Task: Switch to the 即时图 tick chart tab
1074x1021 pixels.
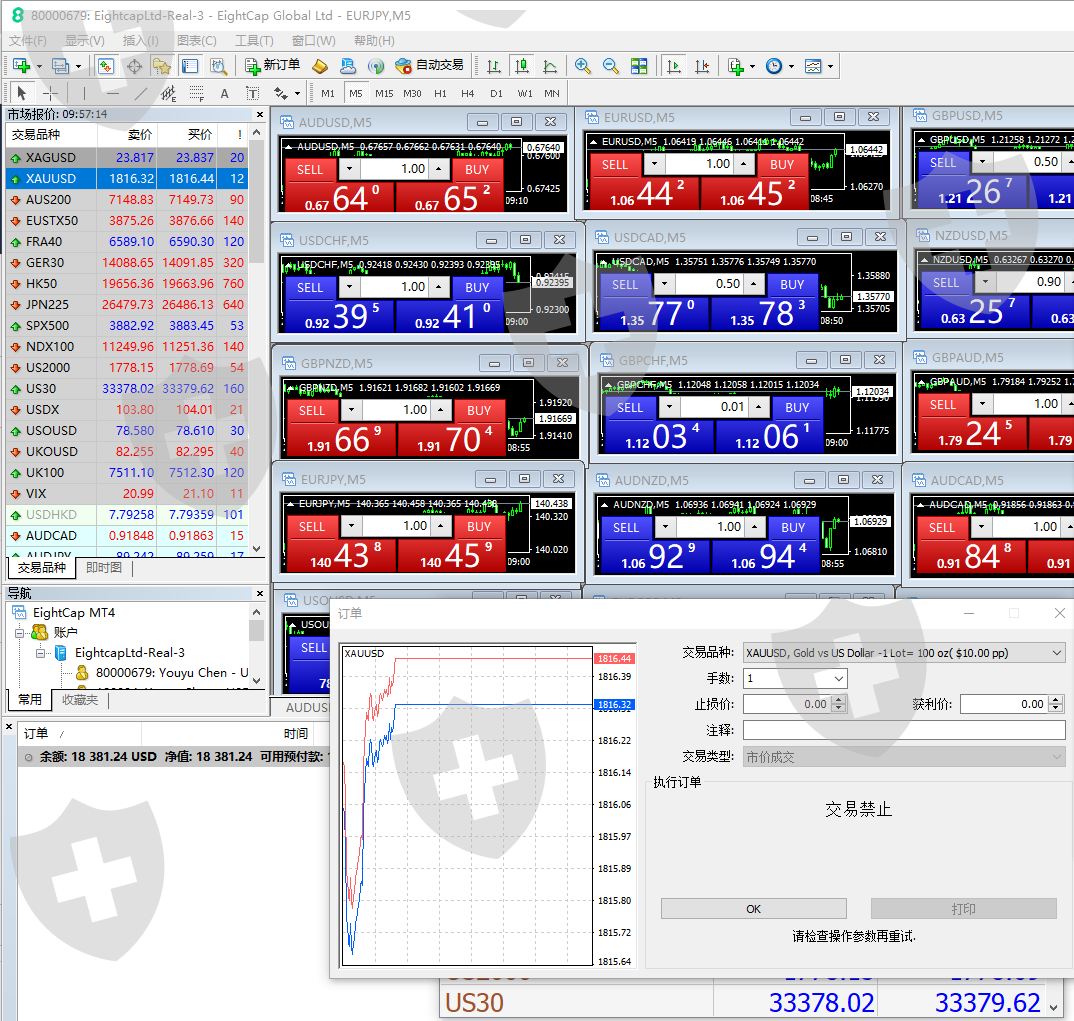Action: [104, 568]
